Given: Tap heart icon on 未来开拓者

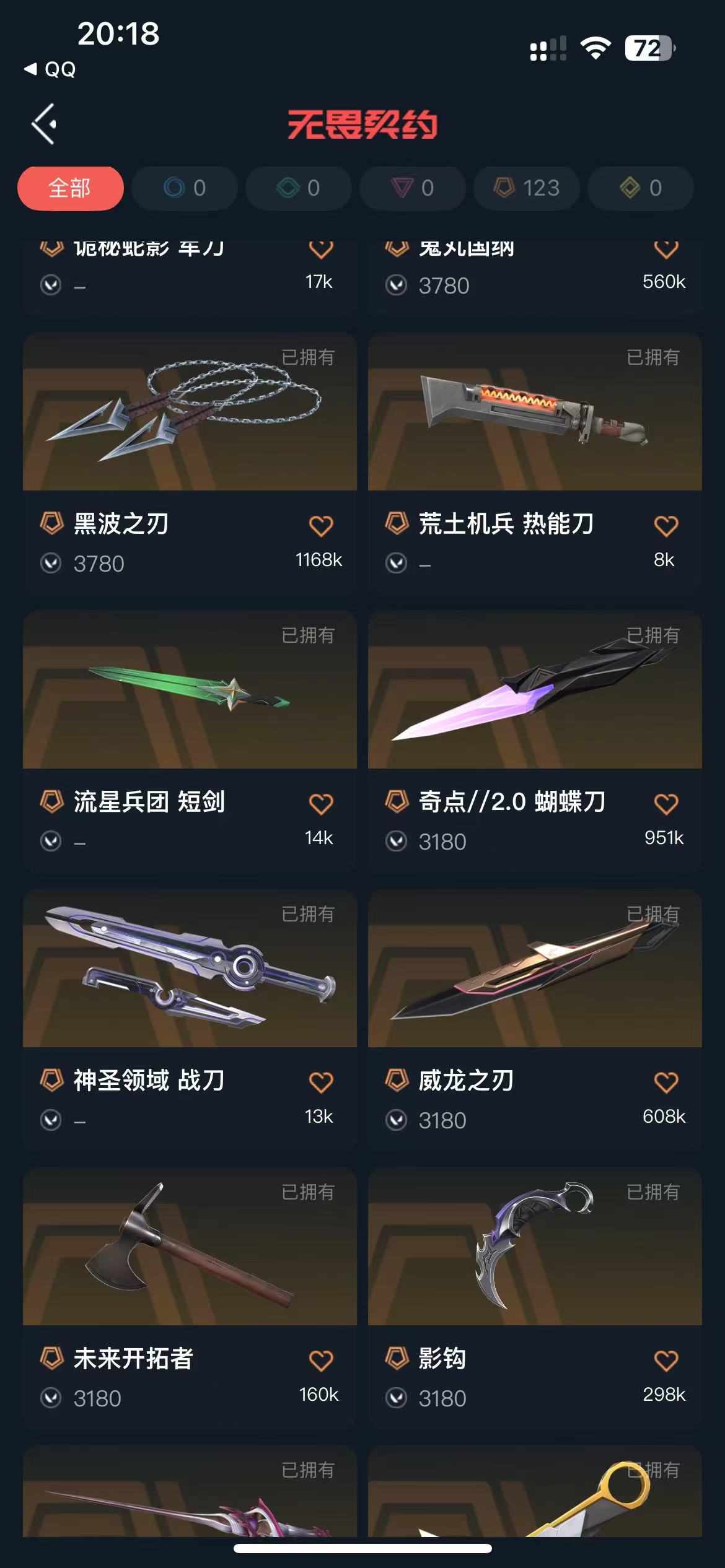Looking at the screenshot, I should tap(321, 1361).
